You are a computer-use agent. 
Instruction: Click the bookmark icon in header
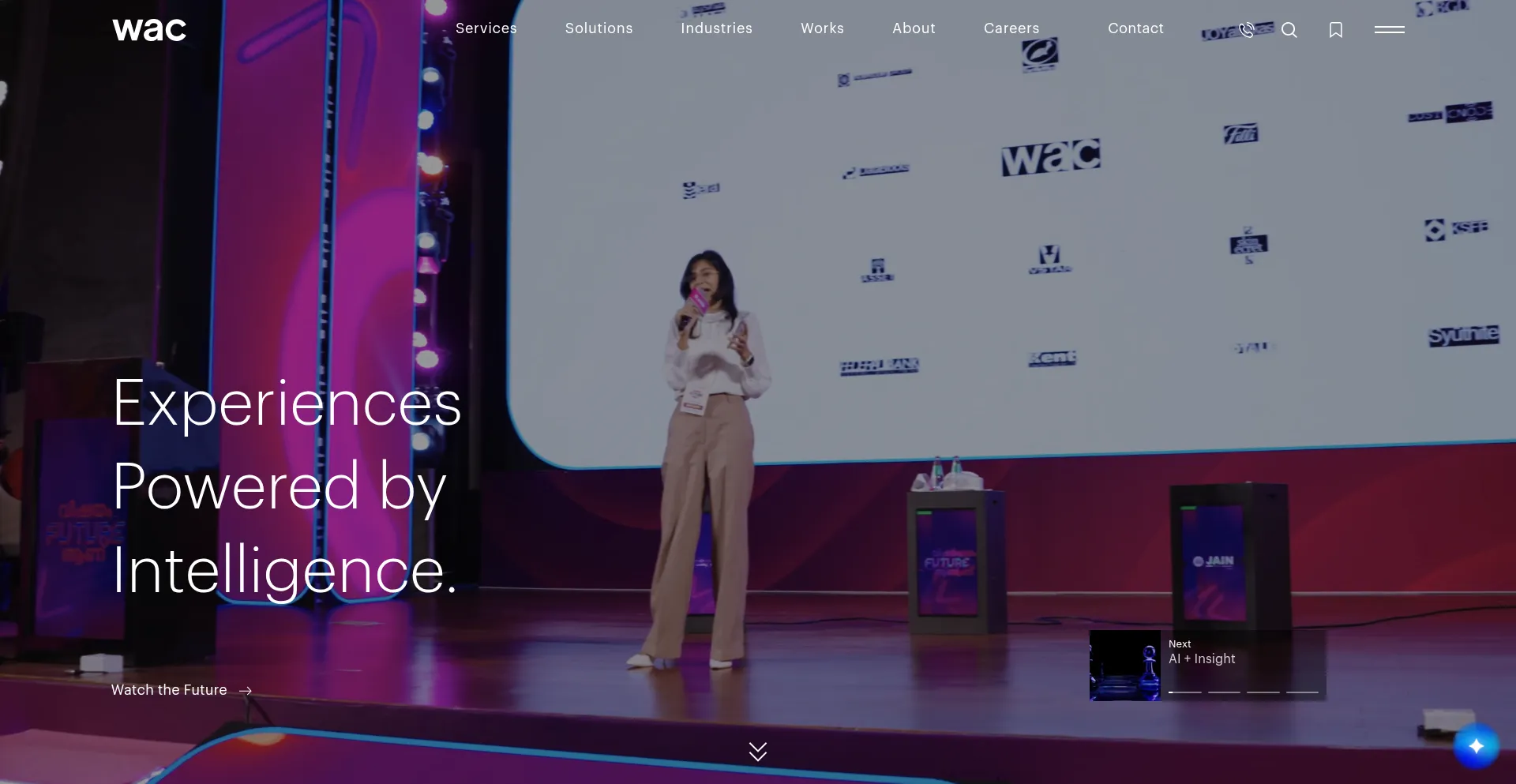tap(1336, 30)
